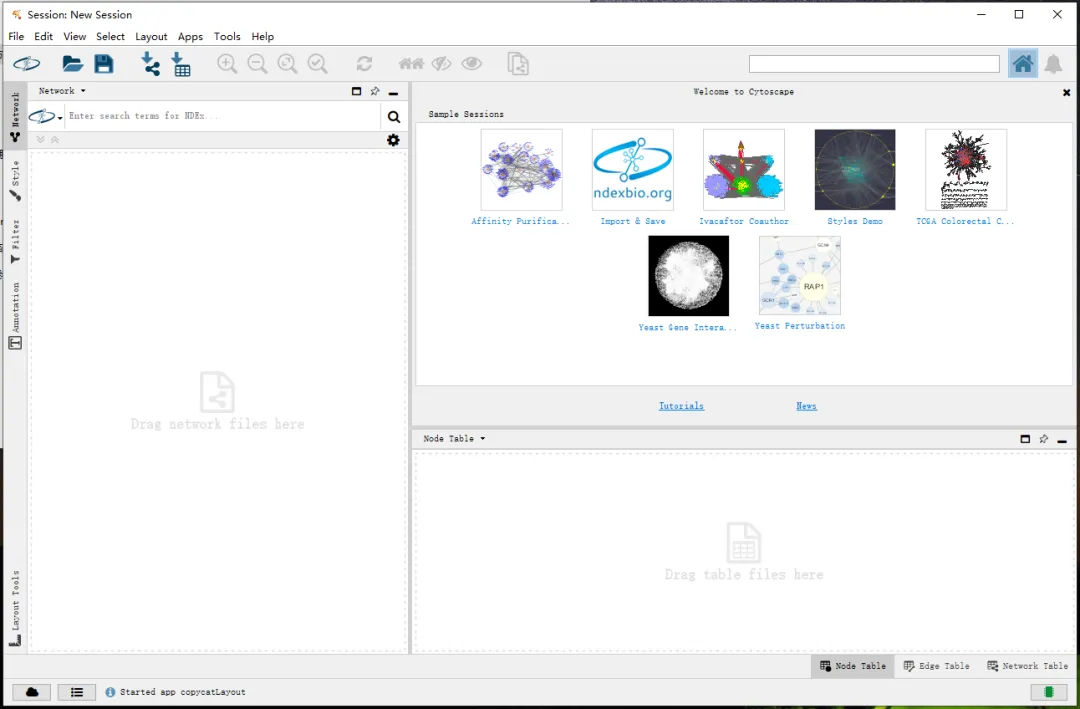This screenshot has height=709, width=1080.
Task: Click the green memory status indicator
Action: (1049, 692)
